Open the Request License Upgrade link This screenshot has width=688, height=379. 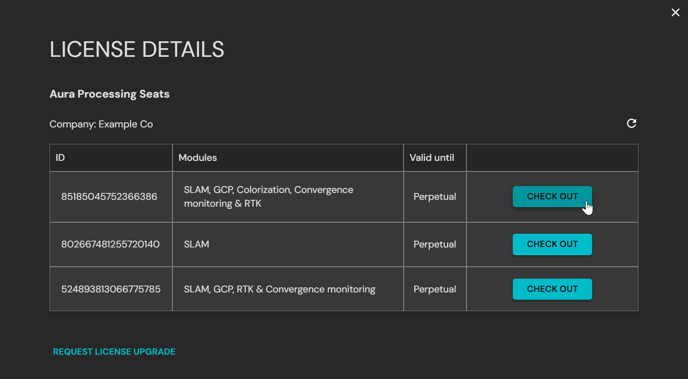pyautogui.click(x=114, y=352)
